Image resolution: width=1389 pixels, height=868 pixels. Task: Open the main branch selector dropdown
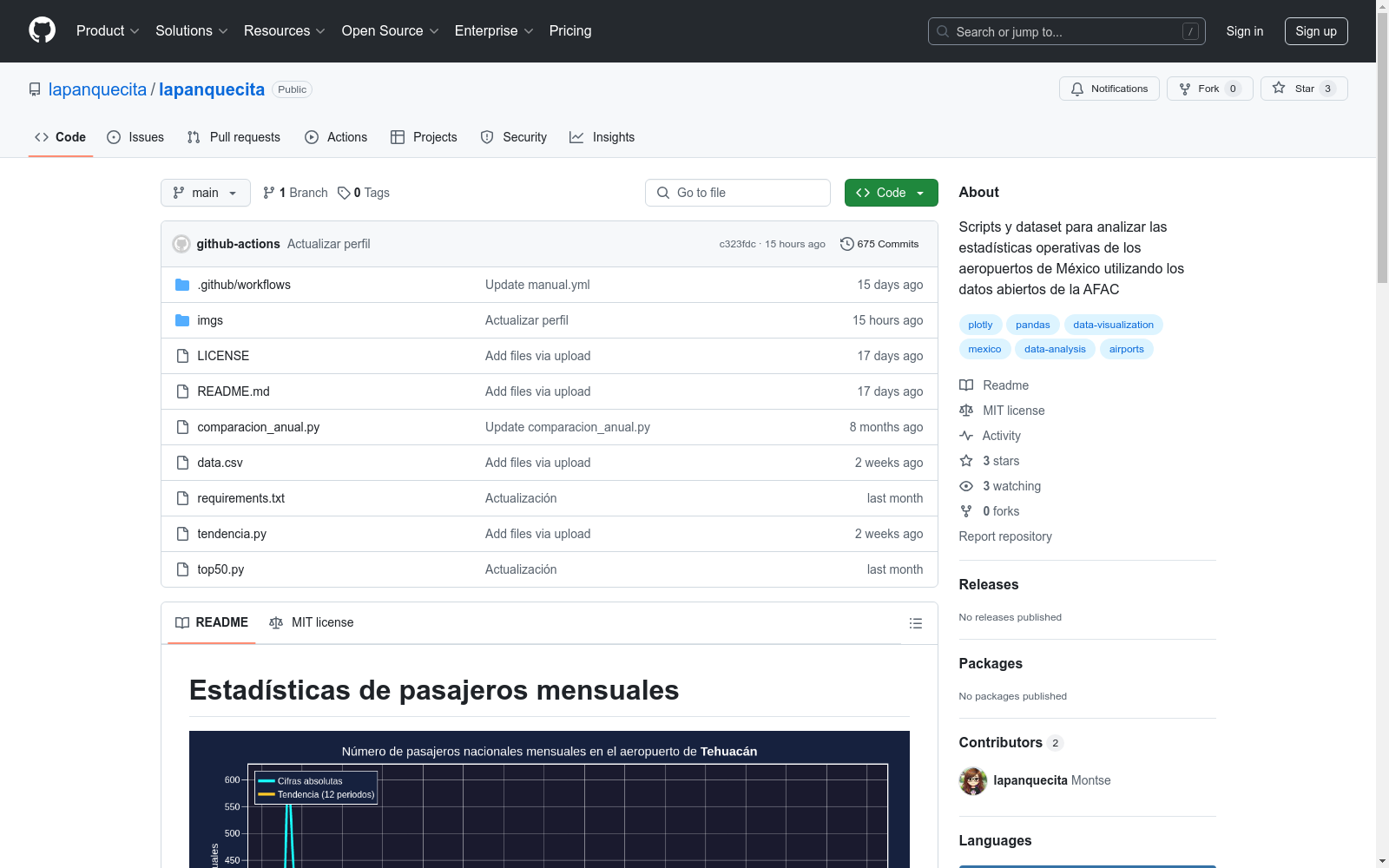[x=206, y=193]
